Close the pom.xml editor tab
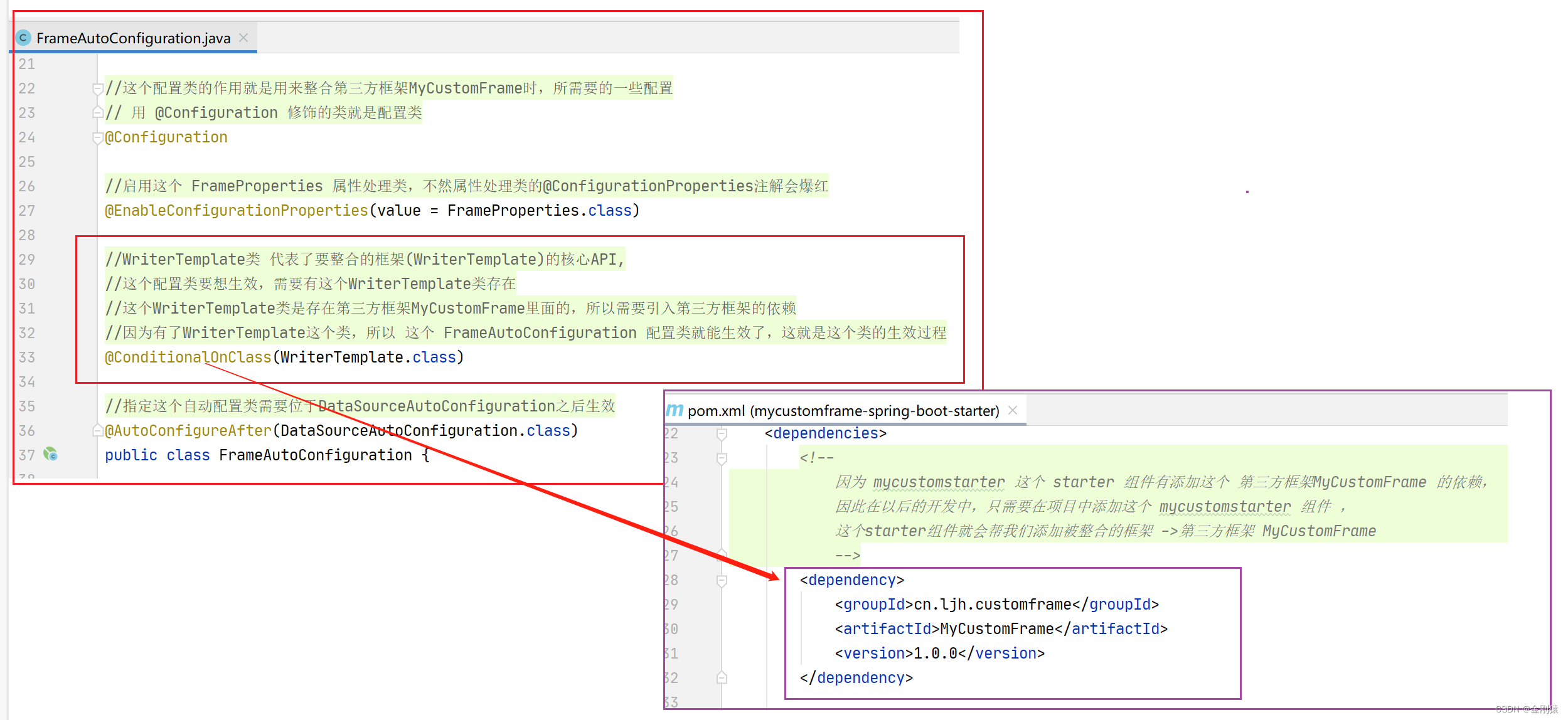This screenshot has width=1568, height=720. click(x=1013, y=410)
